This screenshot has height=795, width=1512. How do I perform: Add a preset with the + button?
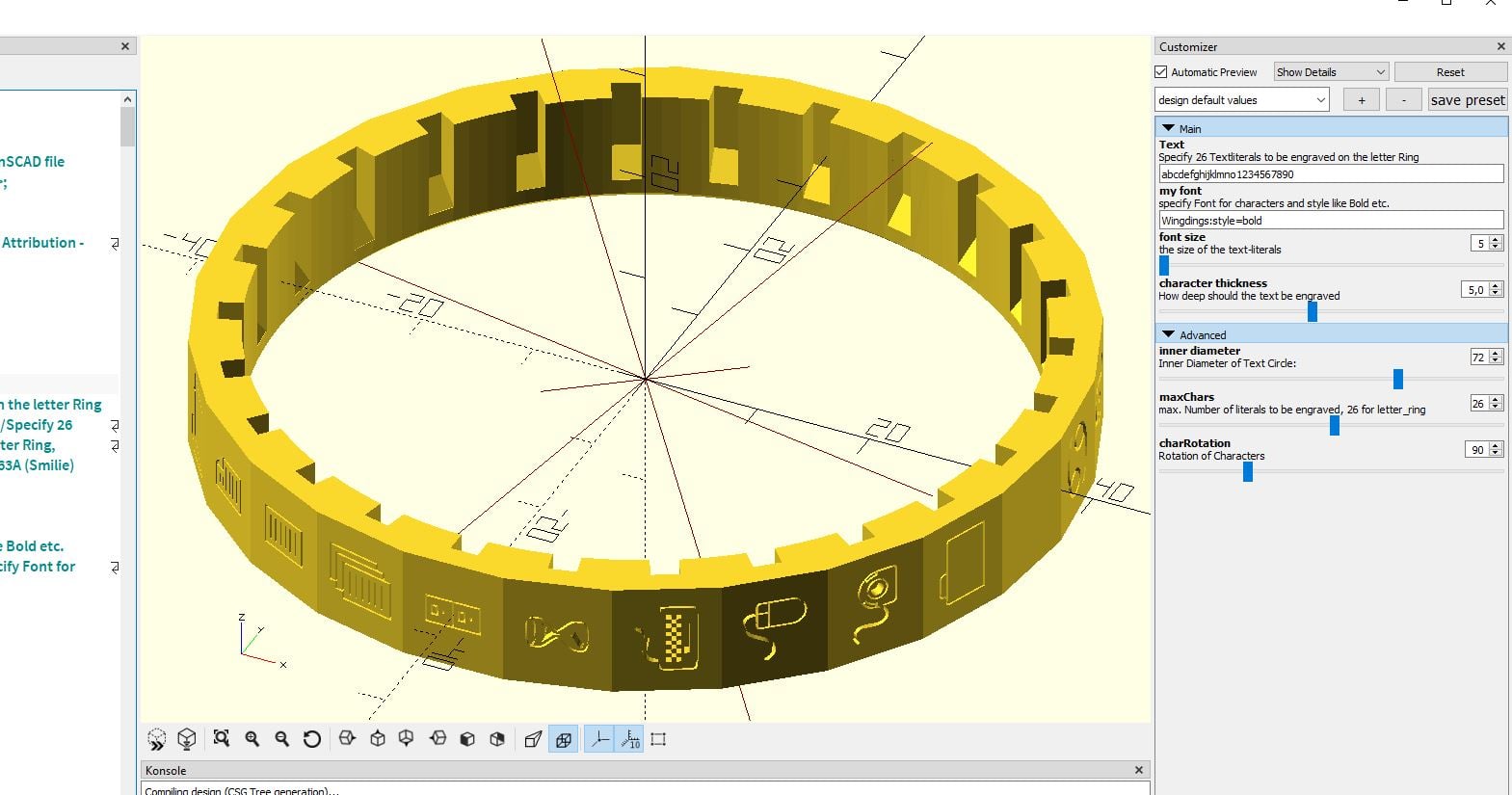click(1361, 100)
